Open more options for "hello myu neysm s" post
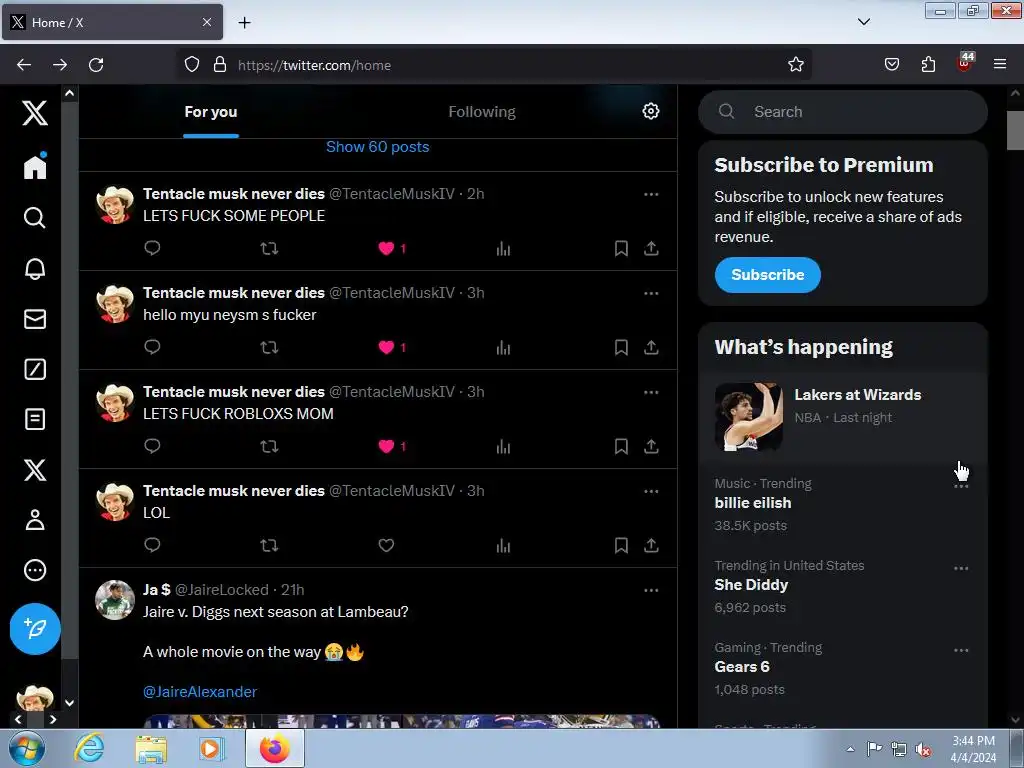 [x=651, y=293]
